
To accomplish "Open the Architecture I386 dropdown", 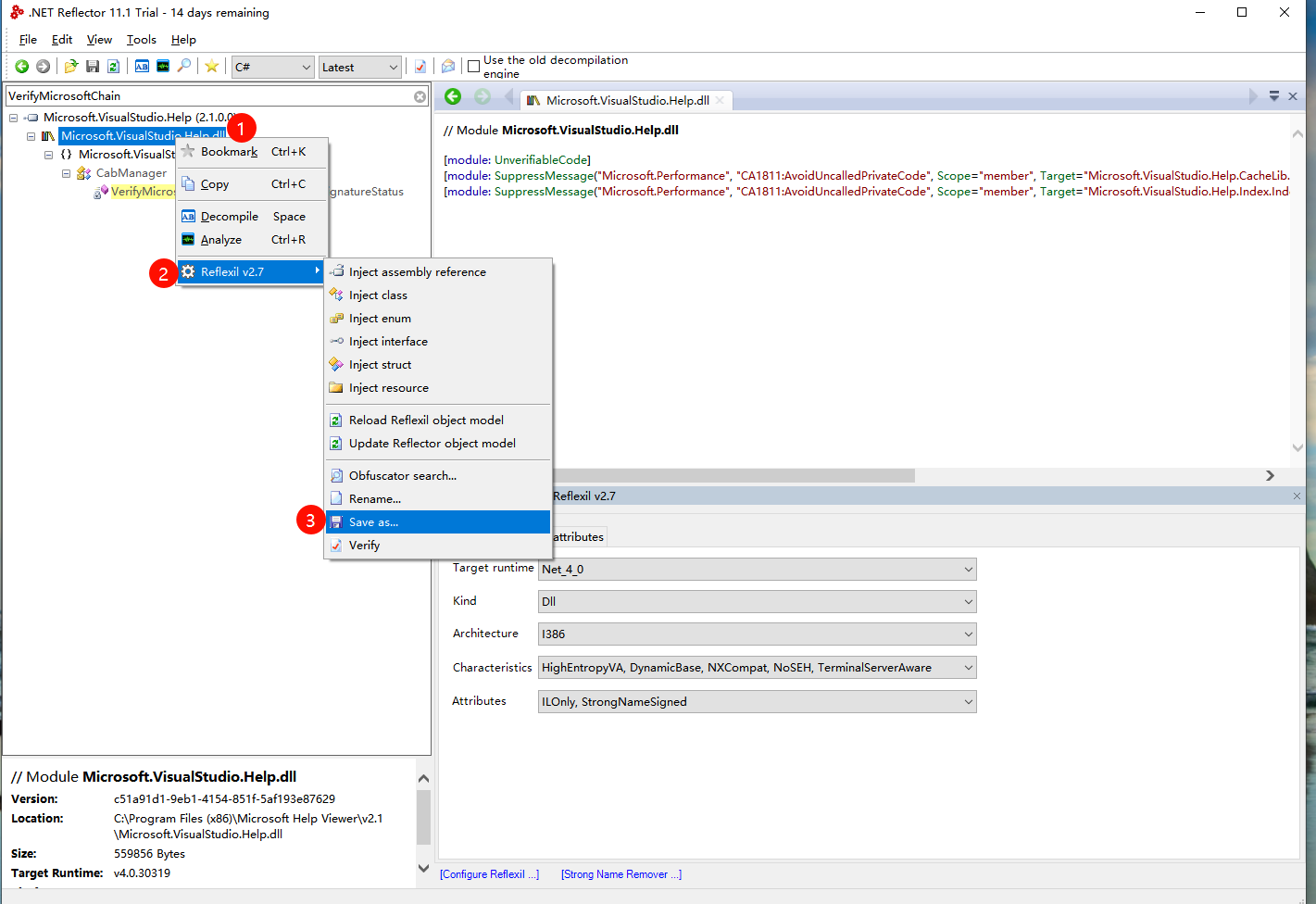I will pos(758,634).
